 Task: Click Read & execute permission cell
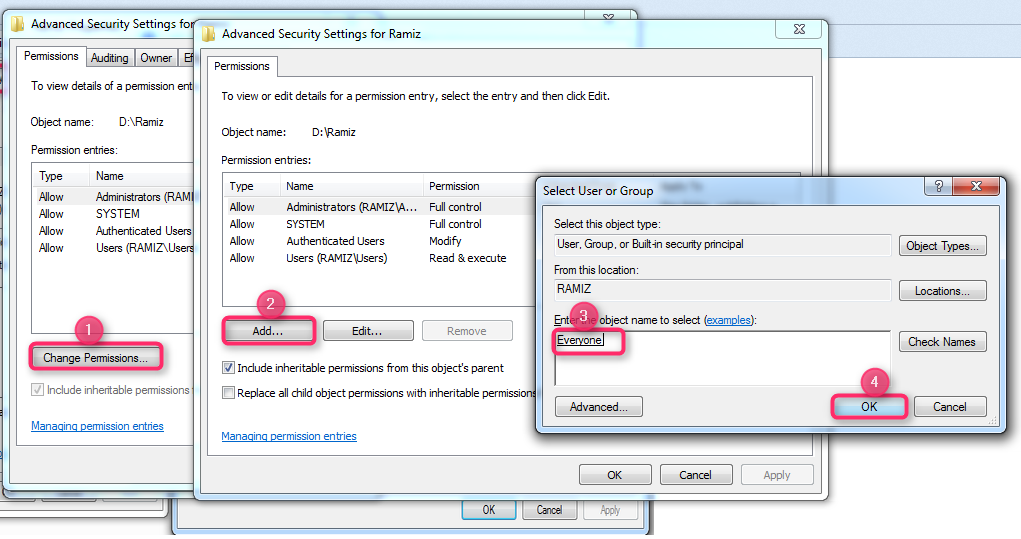coord(468,258)
